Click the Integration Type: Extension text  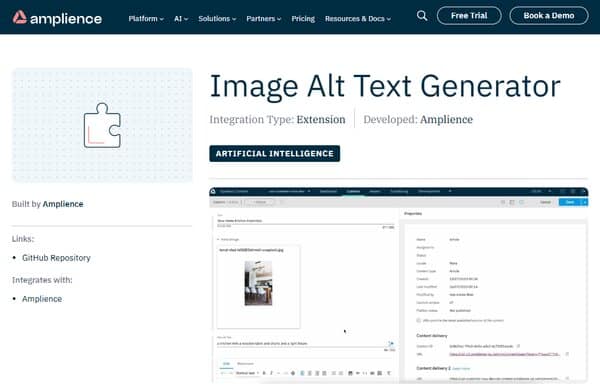coord(277,119)
